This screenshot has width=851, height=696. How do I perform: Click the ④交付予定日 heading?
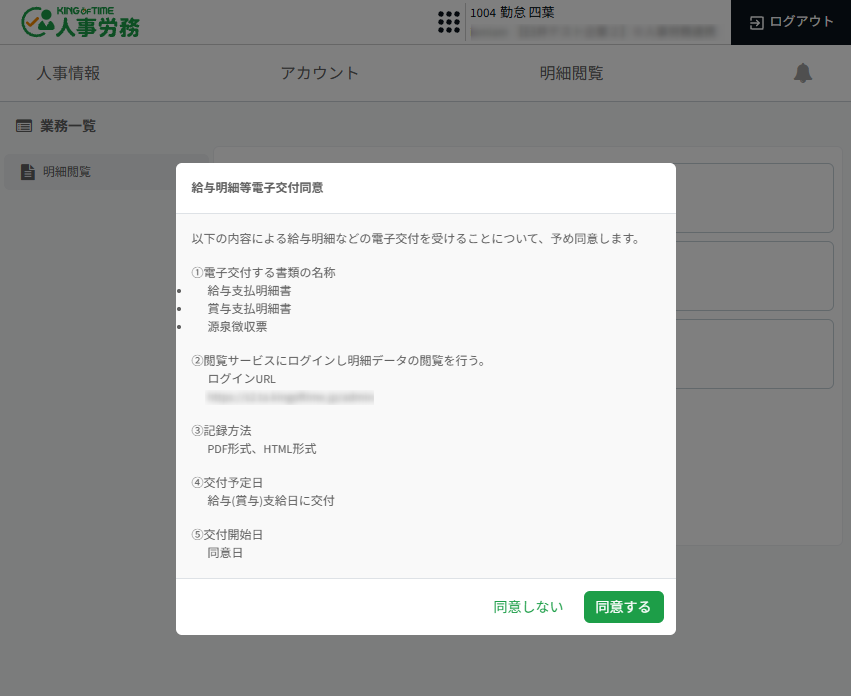(227, 483)
